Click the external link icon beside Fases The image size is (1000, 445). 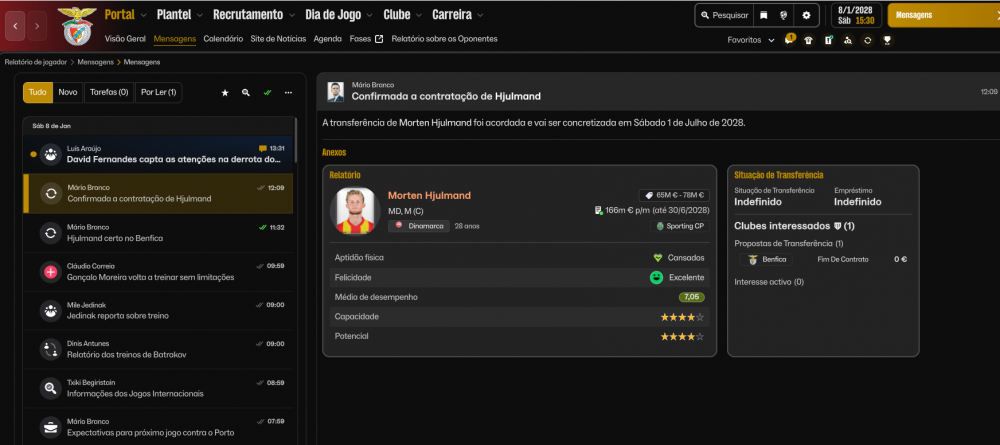[379, 39]
